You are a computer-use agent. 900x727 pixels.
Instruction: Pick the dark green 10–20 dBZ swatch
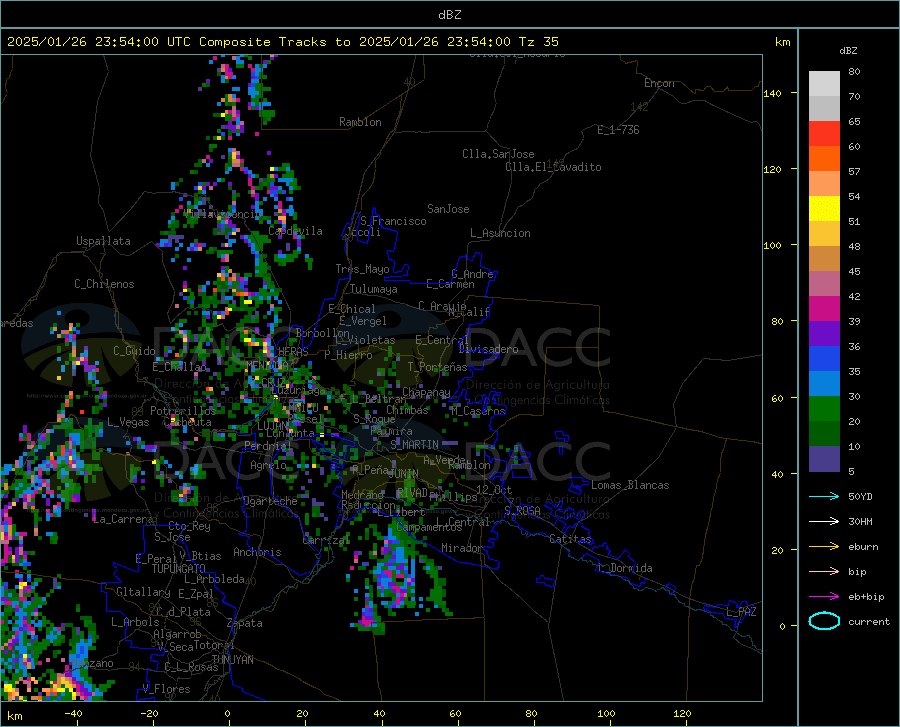tap(824, 434)
